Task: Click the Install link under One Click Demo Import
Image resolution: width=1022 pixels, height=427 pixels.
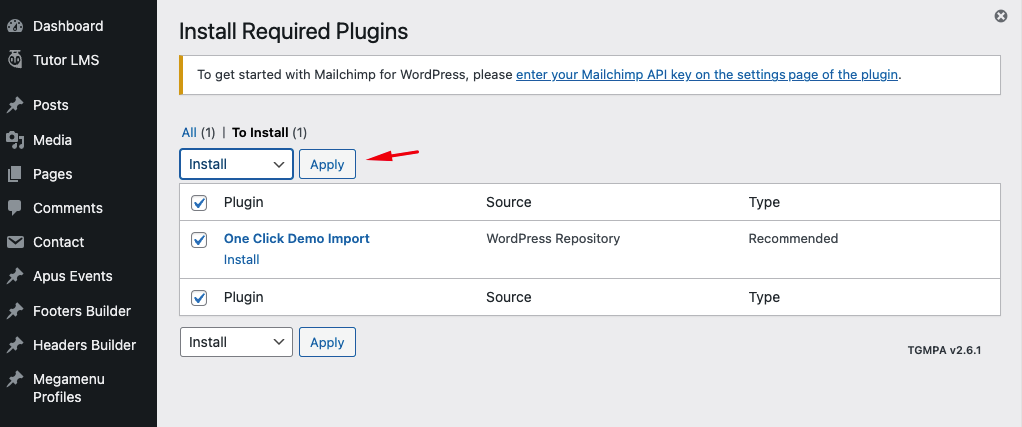Action: (242, 260)
